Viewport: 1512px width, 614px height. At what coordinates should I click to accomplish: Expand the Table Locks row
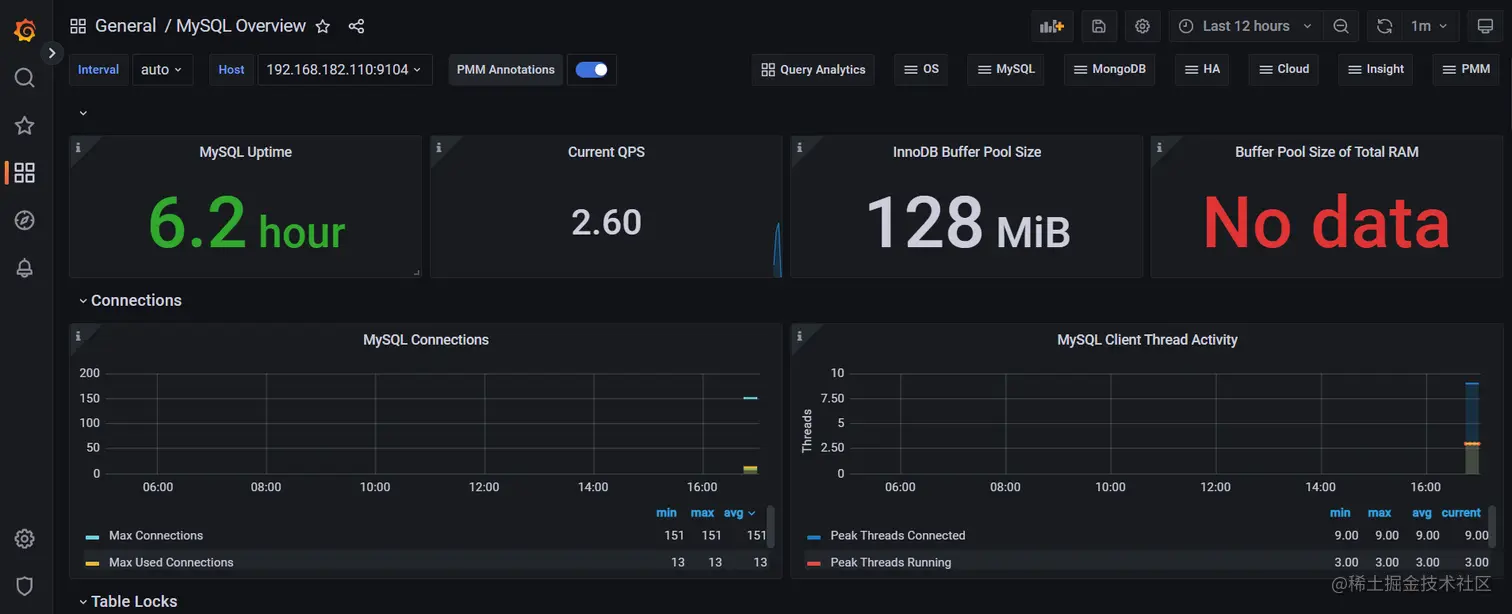[x=128, y=601]
